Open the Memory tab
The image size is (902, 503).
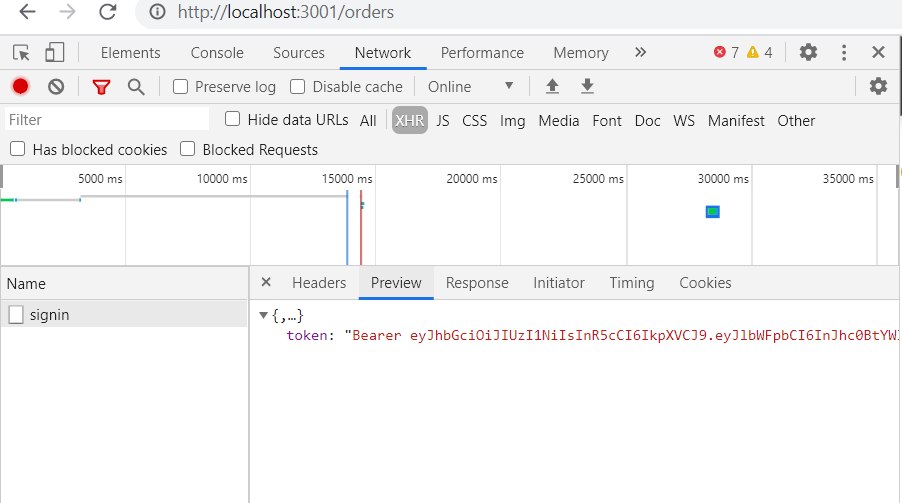click(580, 52)
